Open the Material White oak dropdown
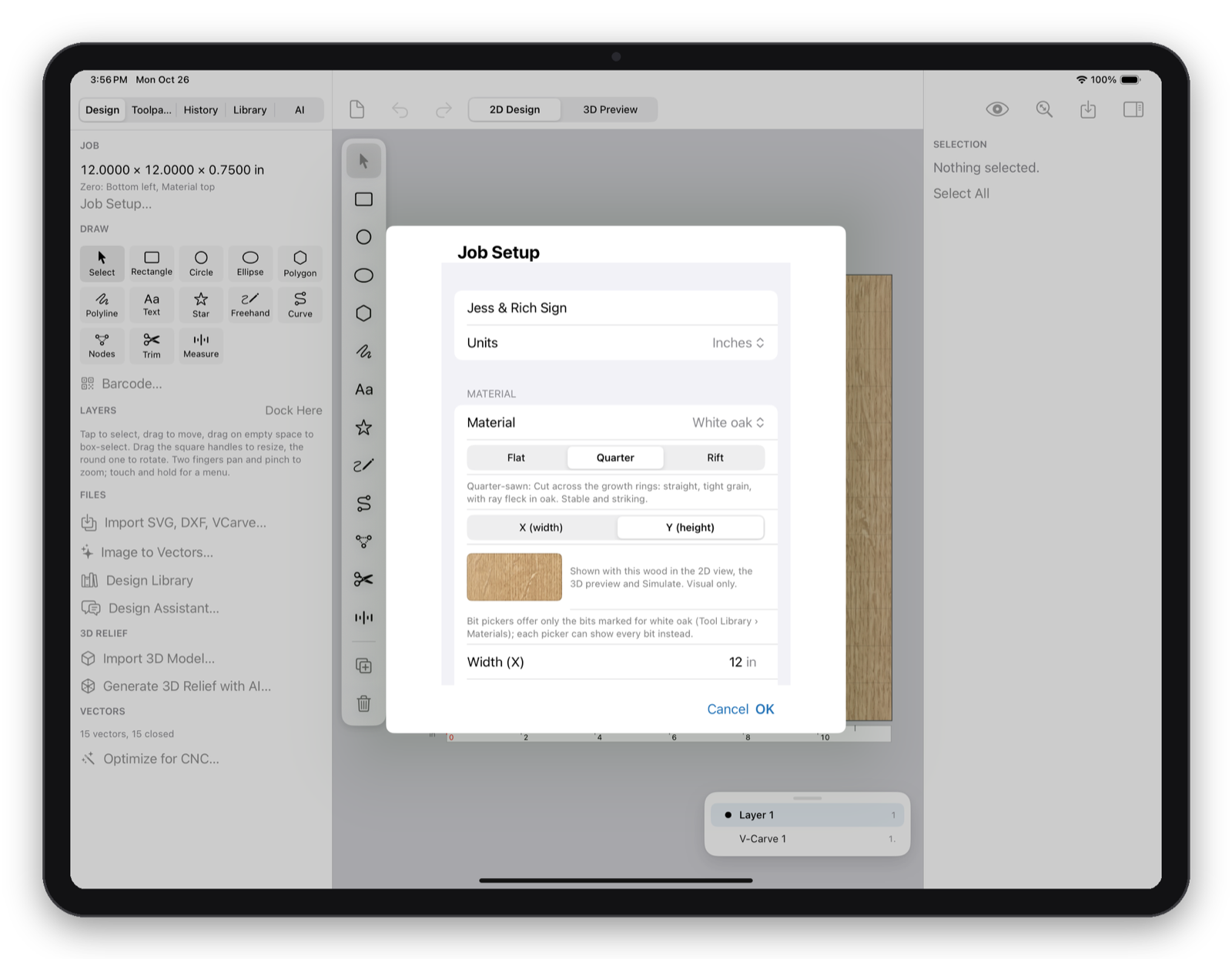This screenshot has width=1232, height=959. tap(728, 422)
